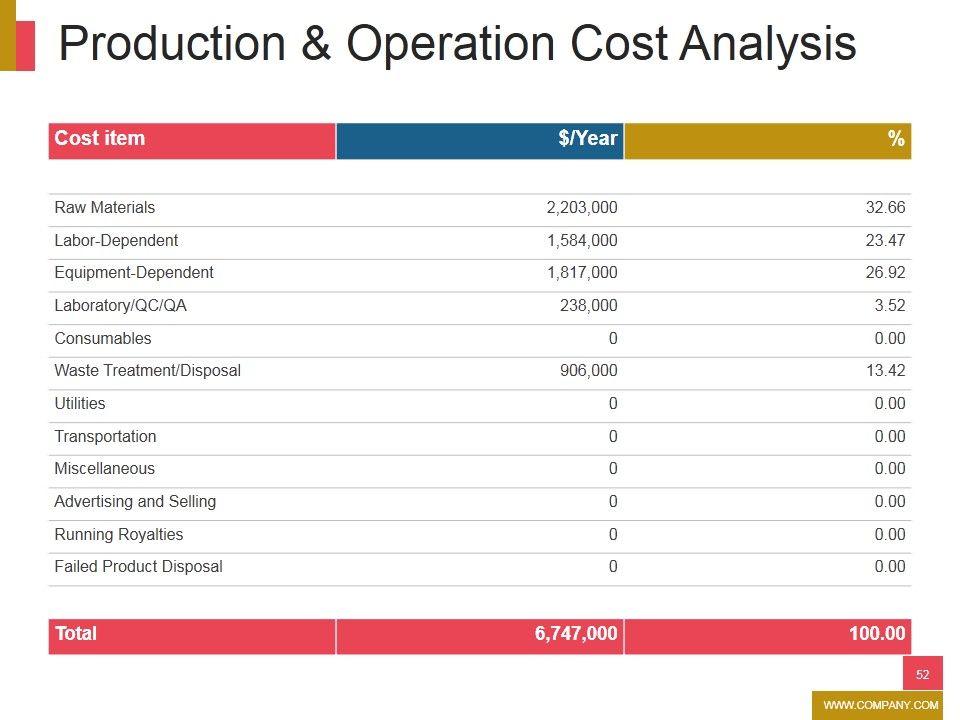Select the 'Failed Product Disposal' row label
This screenshot has width=960, height=720.
click(138, 567)
